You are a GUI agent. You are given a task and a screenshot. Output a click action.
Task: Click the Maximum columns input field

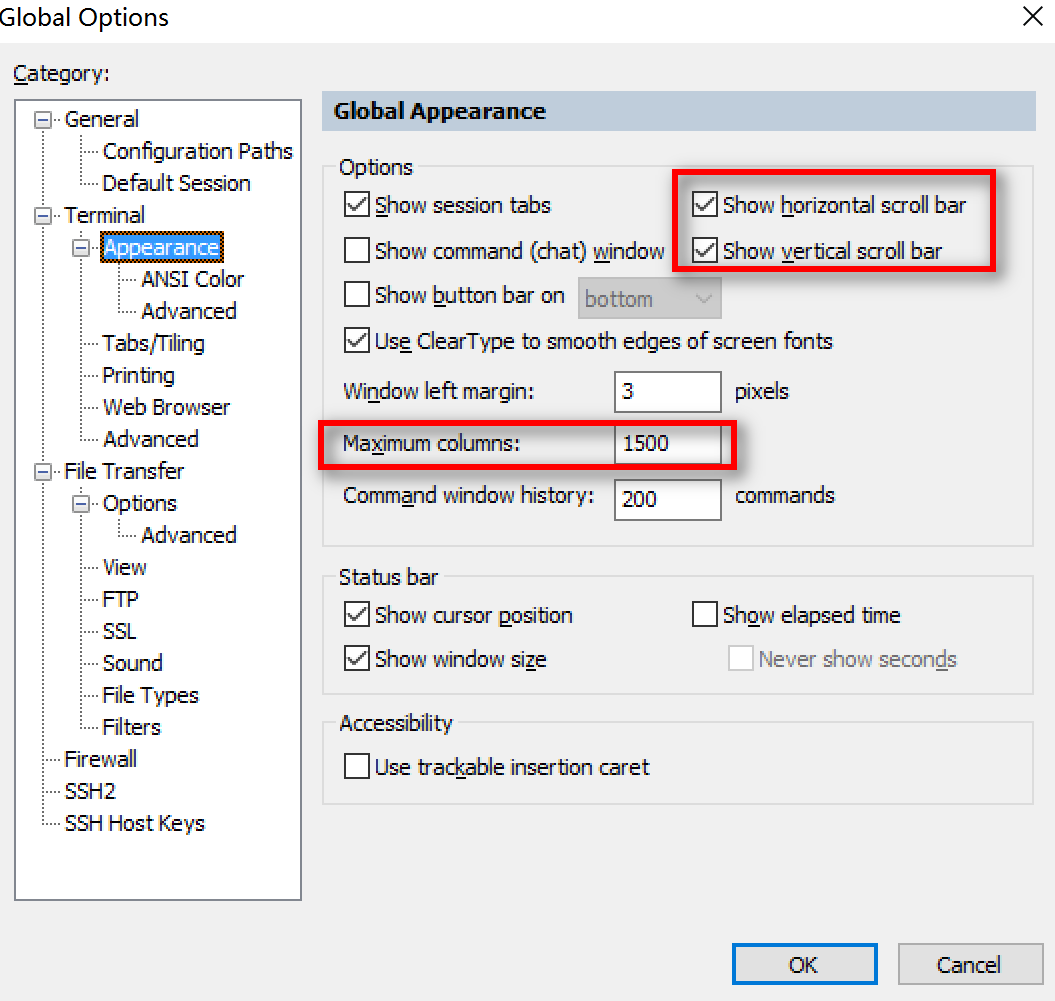[x=667, y=443]
